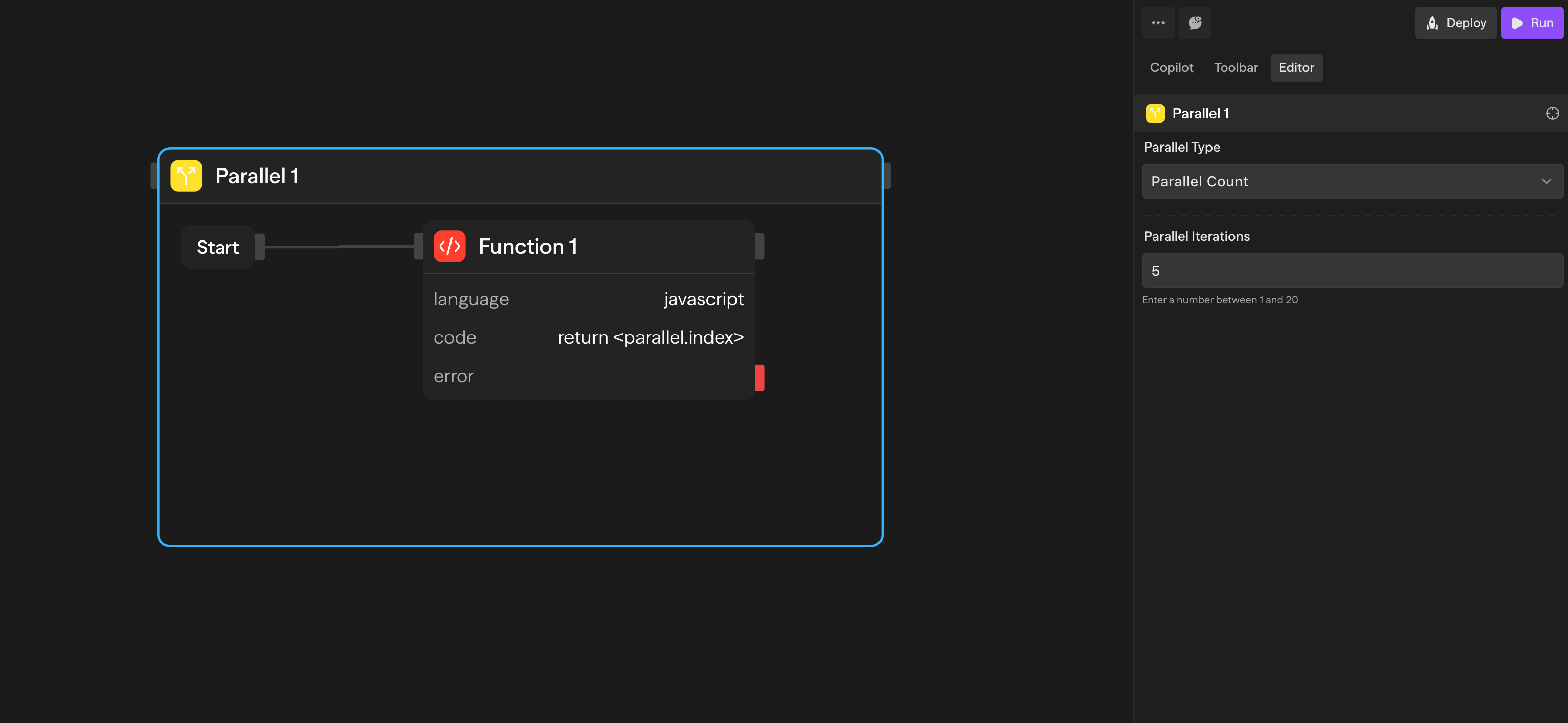This screenshot has height=723, width=1568.
Task: Select the Editor tab
Action: click(1296, 67)
